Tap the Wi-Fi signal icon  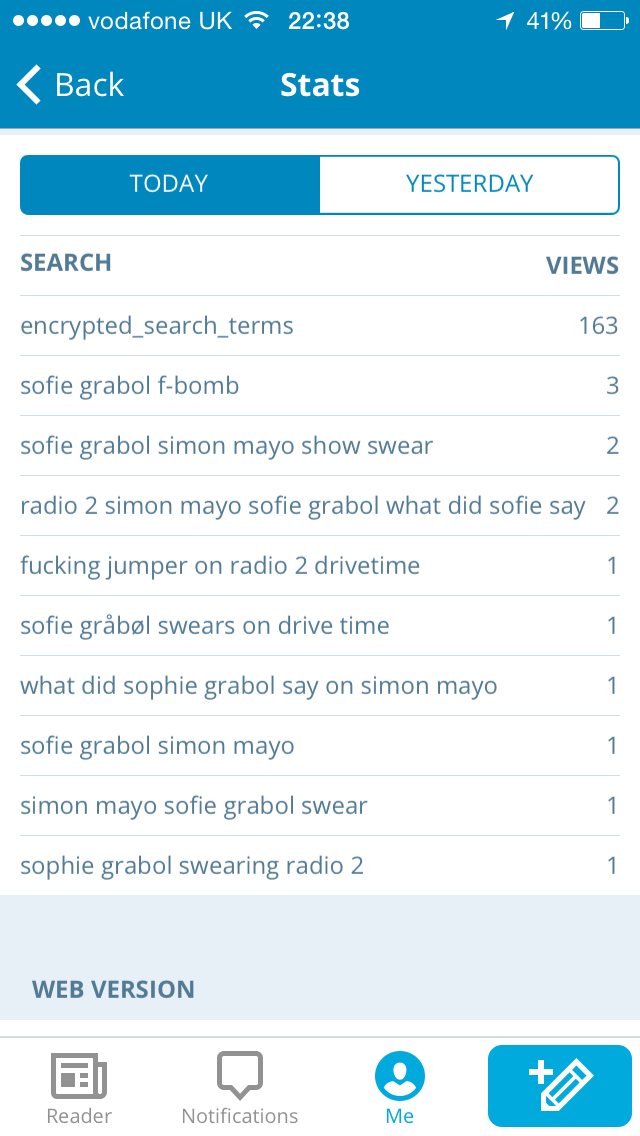[257, 20]
